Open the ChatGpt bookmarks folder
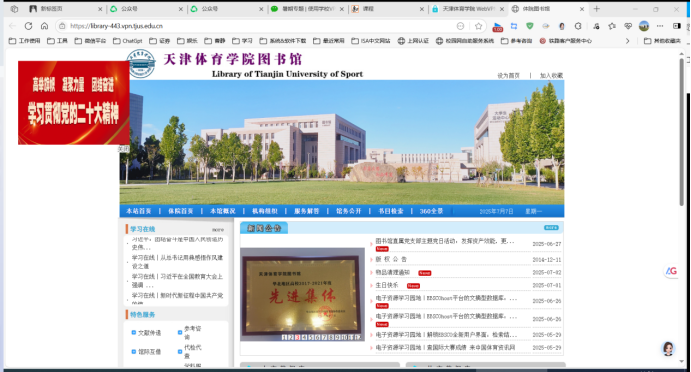 pos(128,41)
